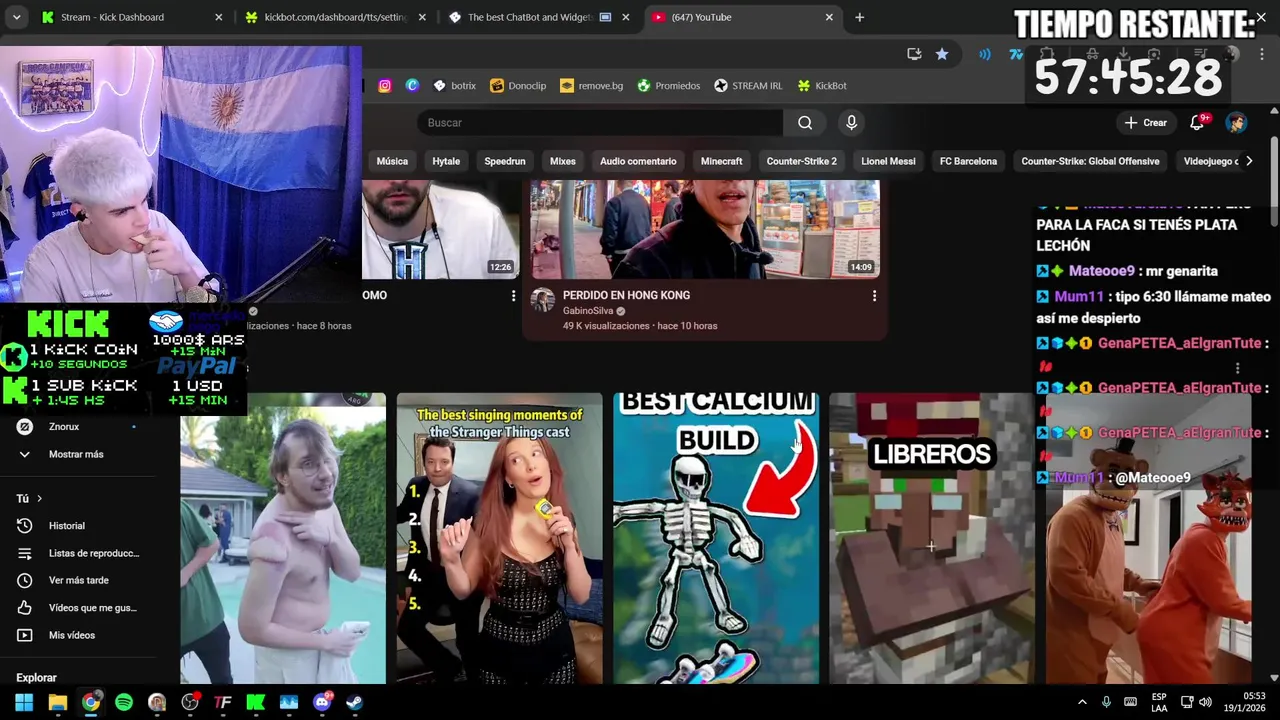Open the YouTube account avatar menu
The width and height of the screenshot is (1280, 720).
pyautogui.click(x=1237, y=123)
